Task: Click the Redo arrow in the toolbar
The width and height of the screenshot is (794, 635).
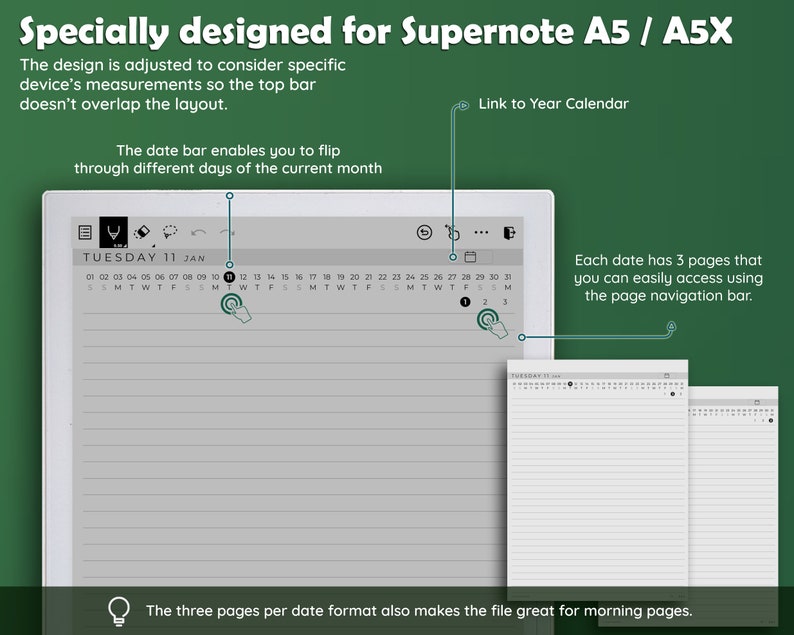Action: pos(227,232)
